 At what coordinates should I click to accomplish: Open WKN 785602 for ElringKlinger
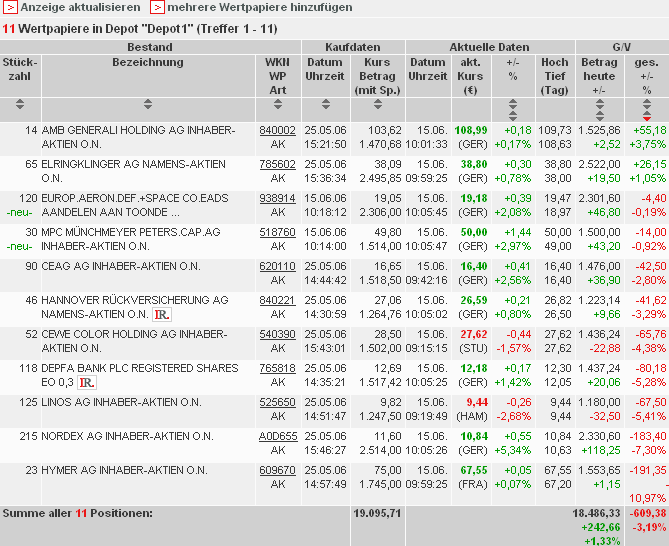(x=277, y=164)
